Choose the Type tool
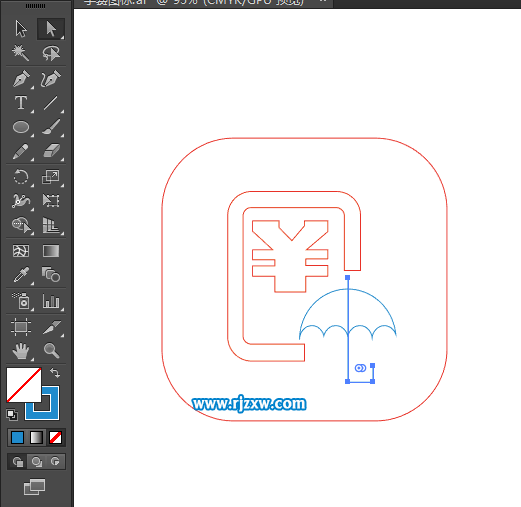The image size is (521, 507). [21, 103]
